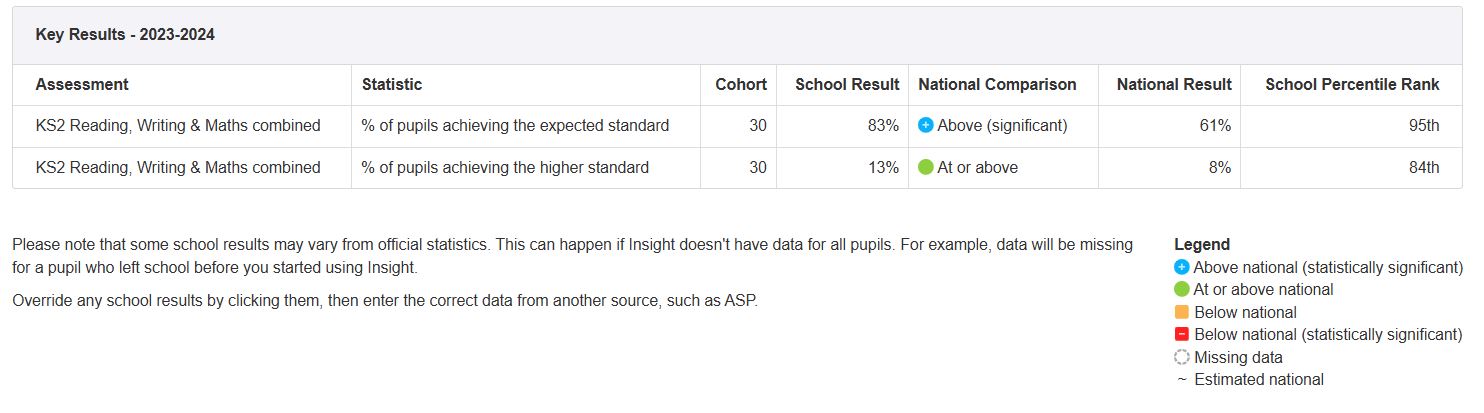Image resolution: width=1484 pixels, height=413 pixels.
Task: Select the Assessment column header
Action: [82, 85]
